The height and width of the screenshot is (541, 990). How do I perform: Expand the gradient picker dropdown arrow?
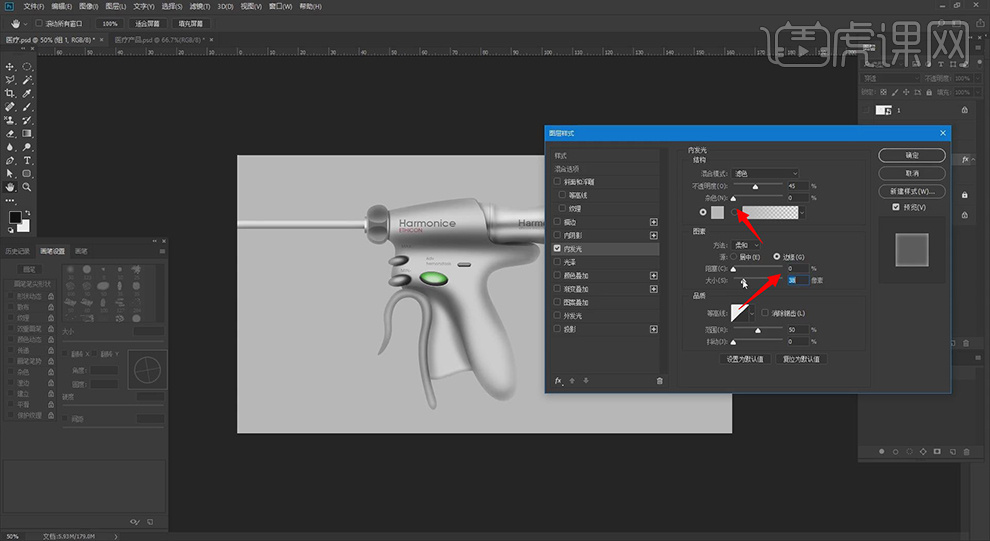click(802, 213)
